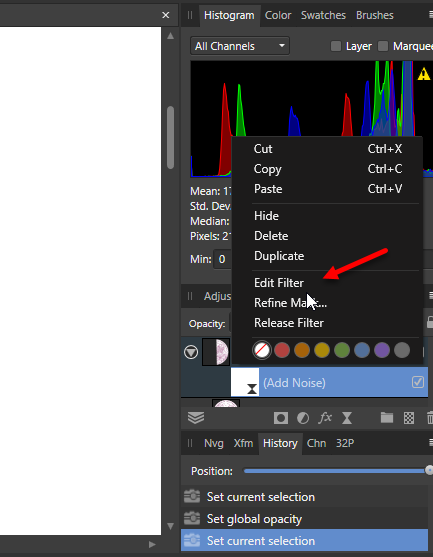Choose Edit Filter from context menu

tap(279, 283)
